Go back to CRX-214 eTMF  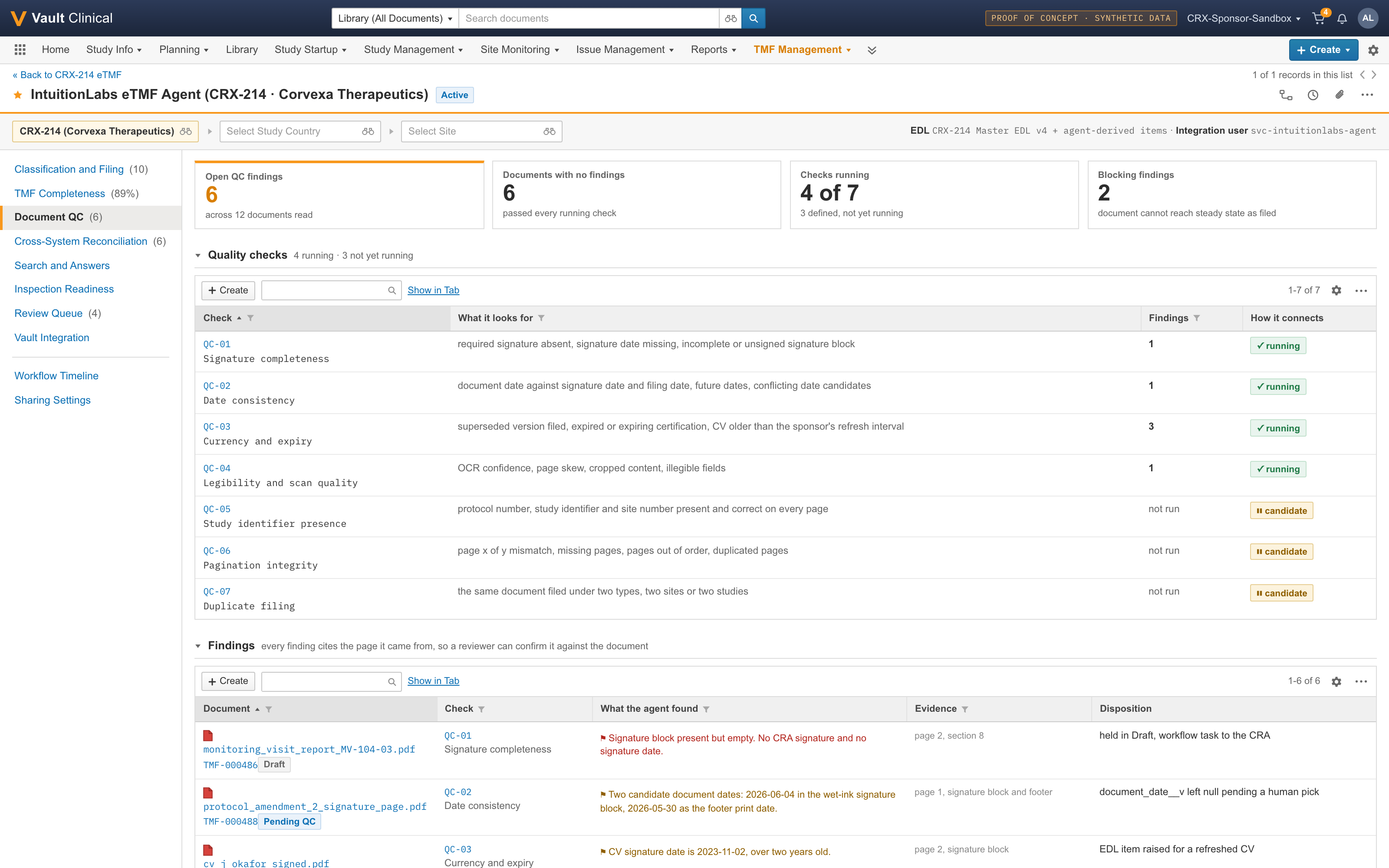pyautogui.click(x=67, y=75)
